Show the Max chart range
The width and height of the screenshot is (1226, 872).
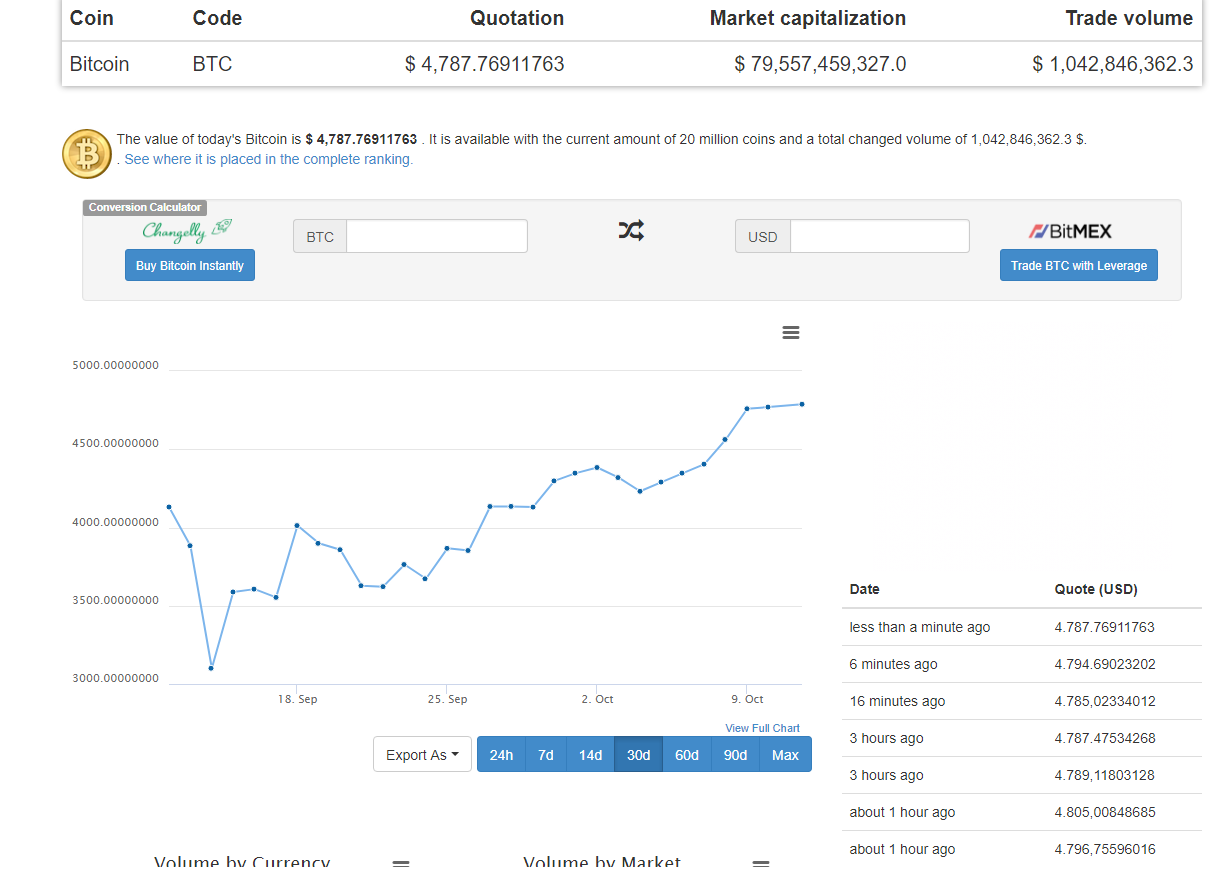pos(785,755)
